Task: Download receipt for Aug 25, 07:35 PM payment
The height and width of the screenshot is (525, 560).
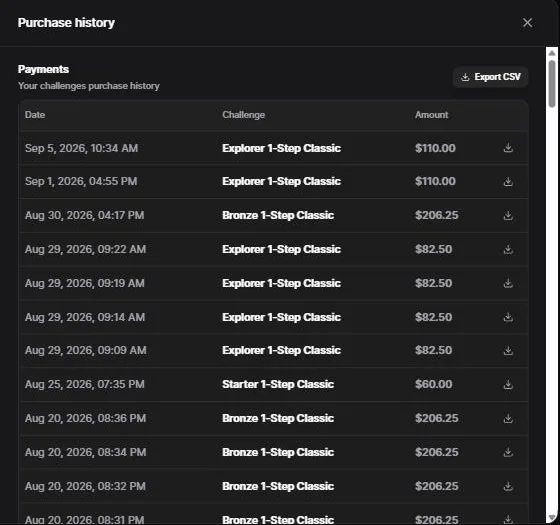Action: pyautogui.click(x=508, y=384)
